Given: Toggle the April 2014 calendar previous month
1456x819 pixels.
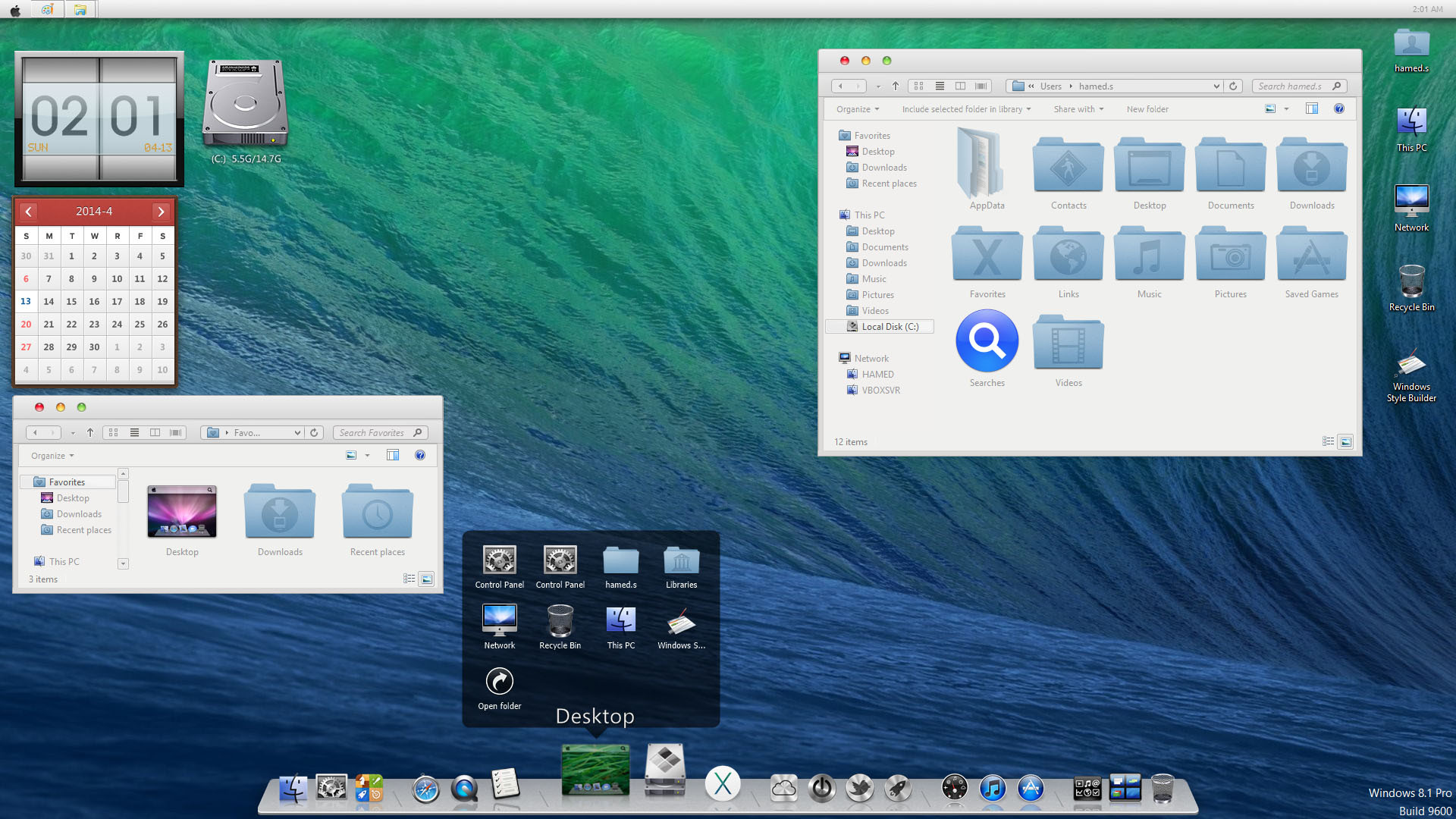Looking at the screenshot, I should (28, 211).
